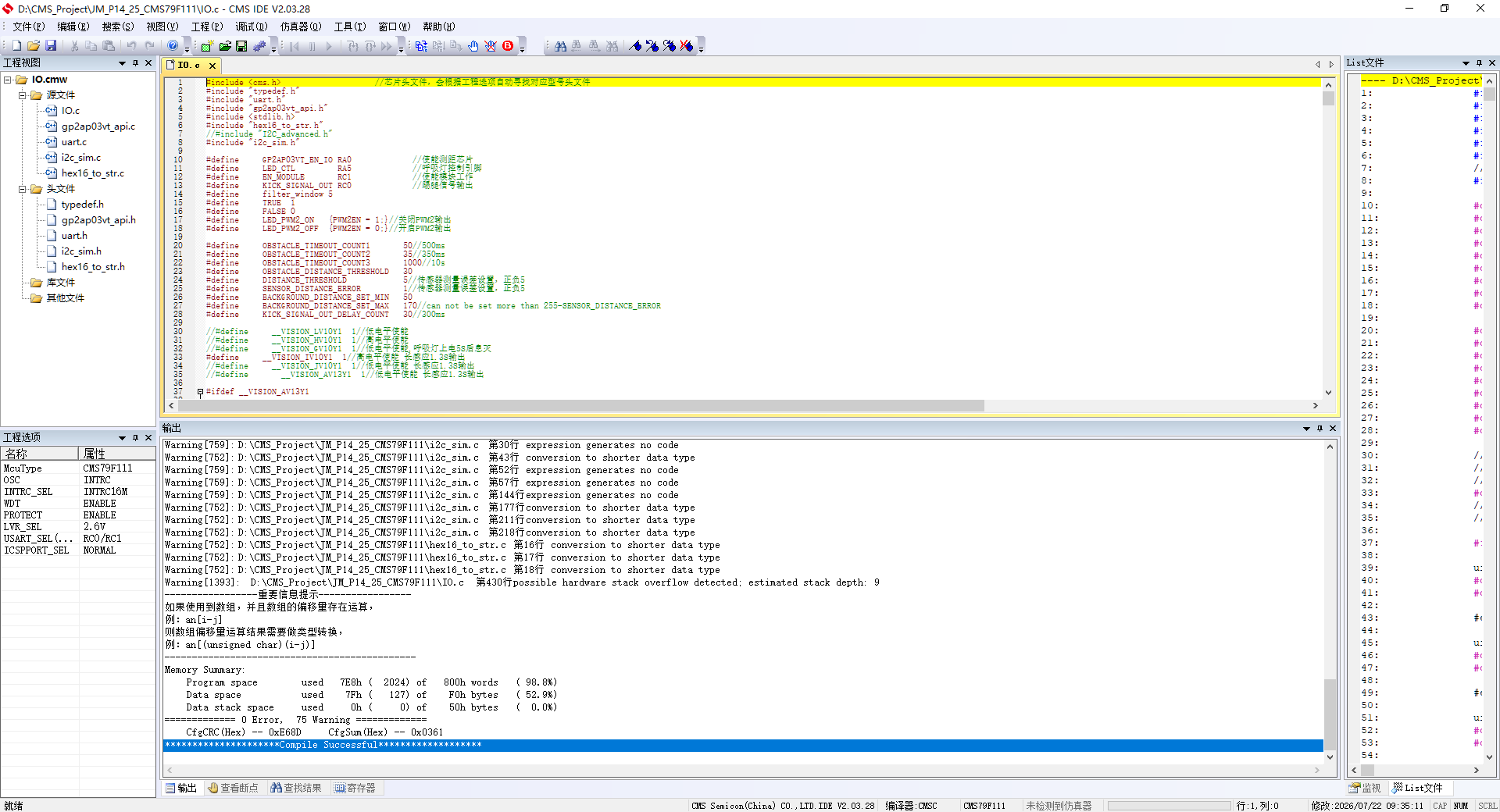Click the debug run play arrow icon
This screenshot has width=1500, height=812.
click(329, 46)
